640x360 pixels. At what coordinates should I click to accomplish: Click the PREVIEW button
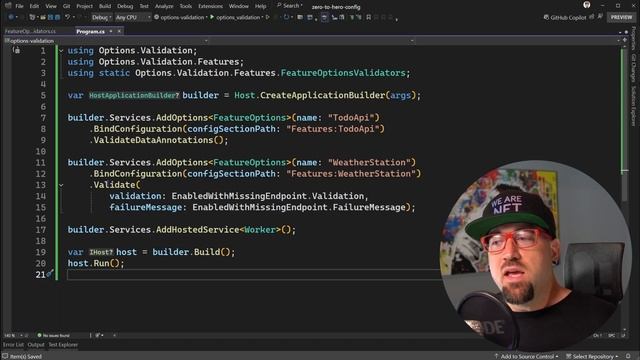[621, 18]
